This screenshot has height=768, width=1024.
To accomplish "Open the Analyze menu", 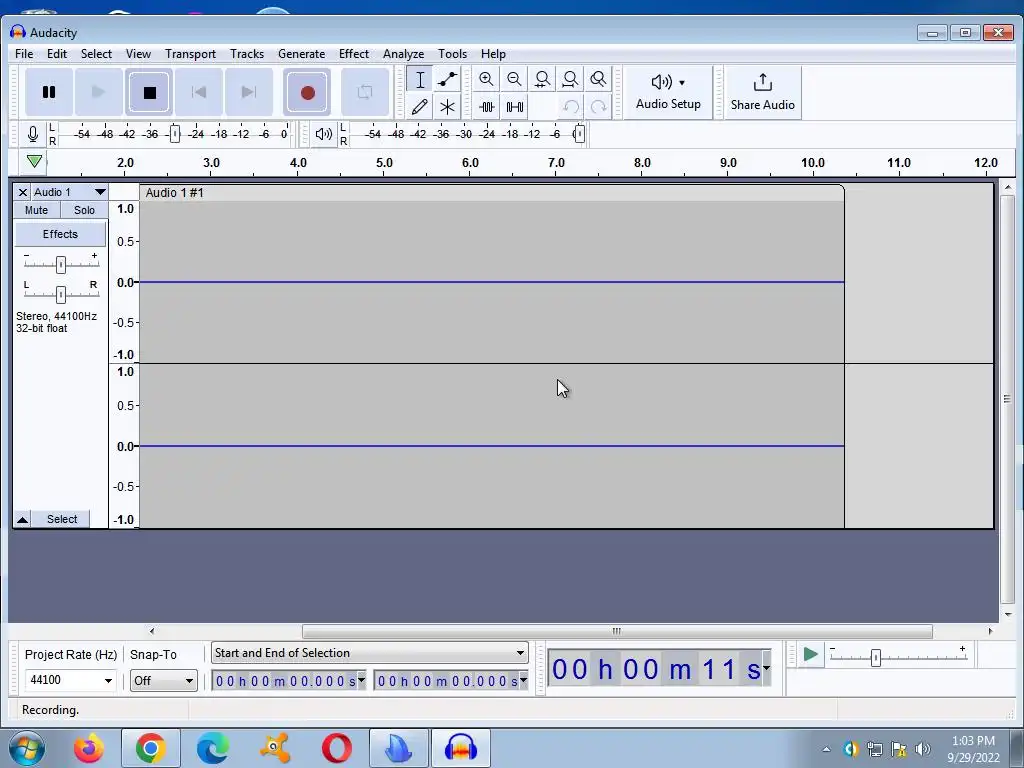I will tap(403, 54).
